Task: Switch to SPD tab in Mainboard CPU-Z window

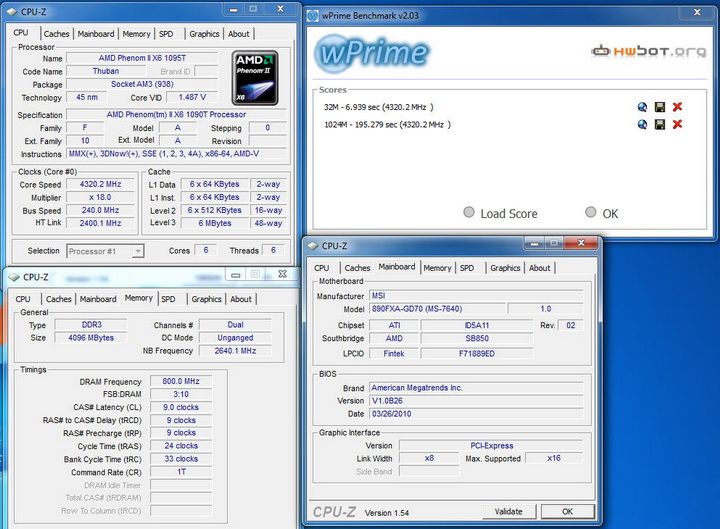Action: pyautogui.click(x=467, y=268)
